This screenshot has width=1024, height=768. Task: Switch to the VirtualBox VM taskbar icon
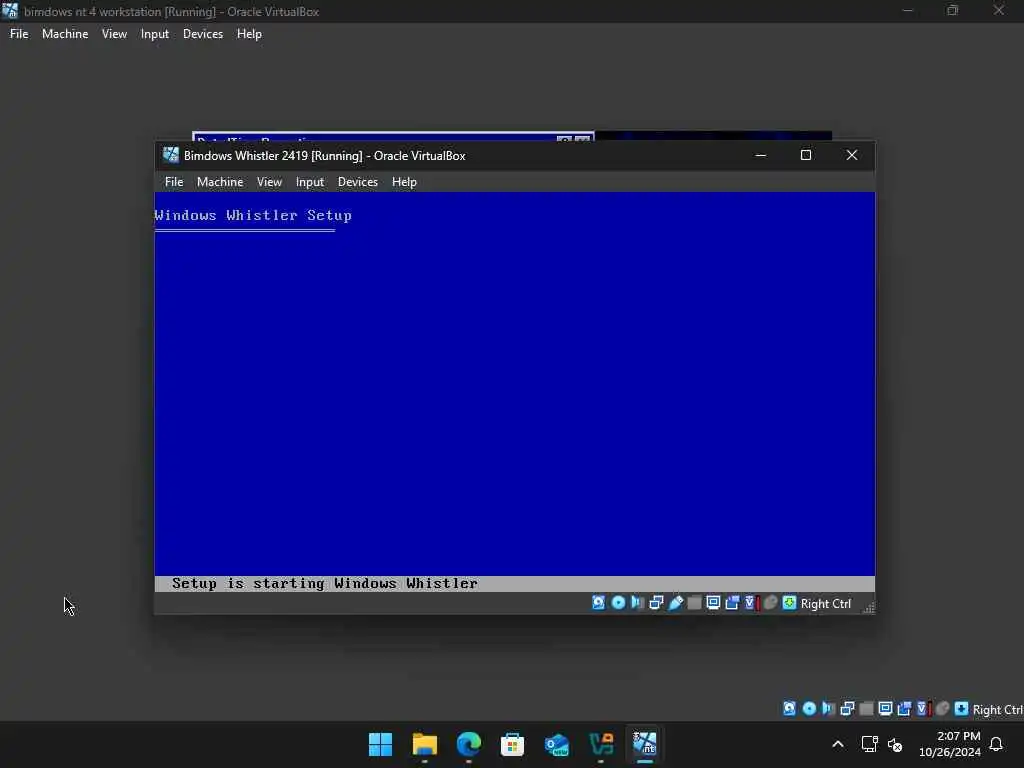tap(645, 744)
